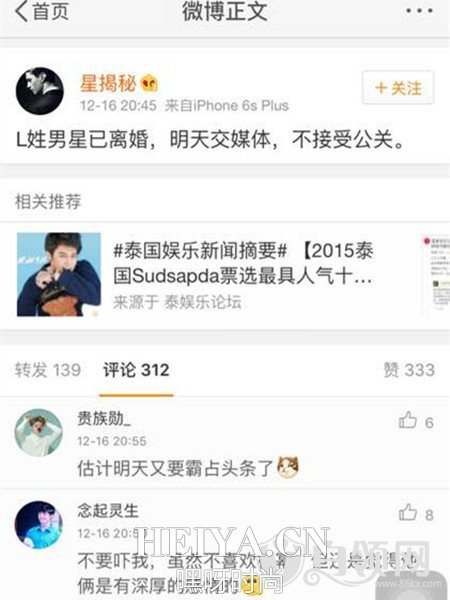
Task: Tap 赞 333 to like the post
Action: [409, 370]
